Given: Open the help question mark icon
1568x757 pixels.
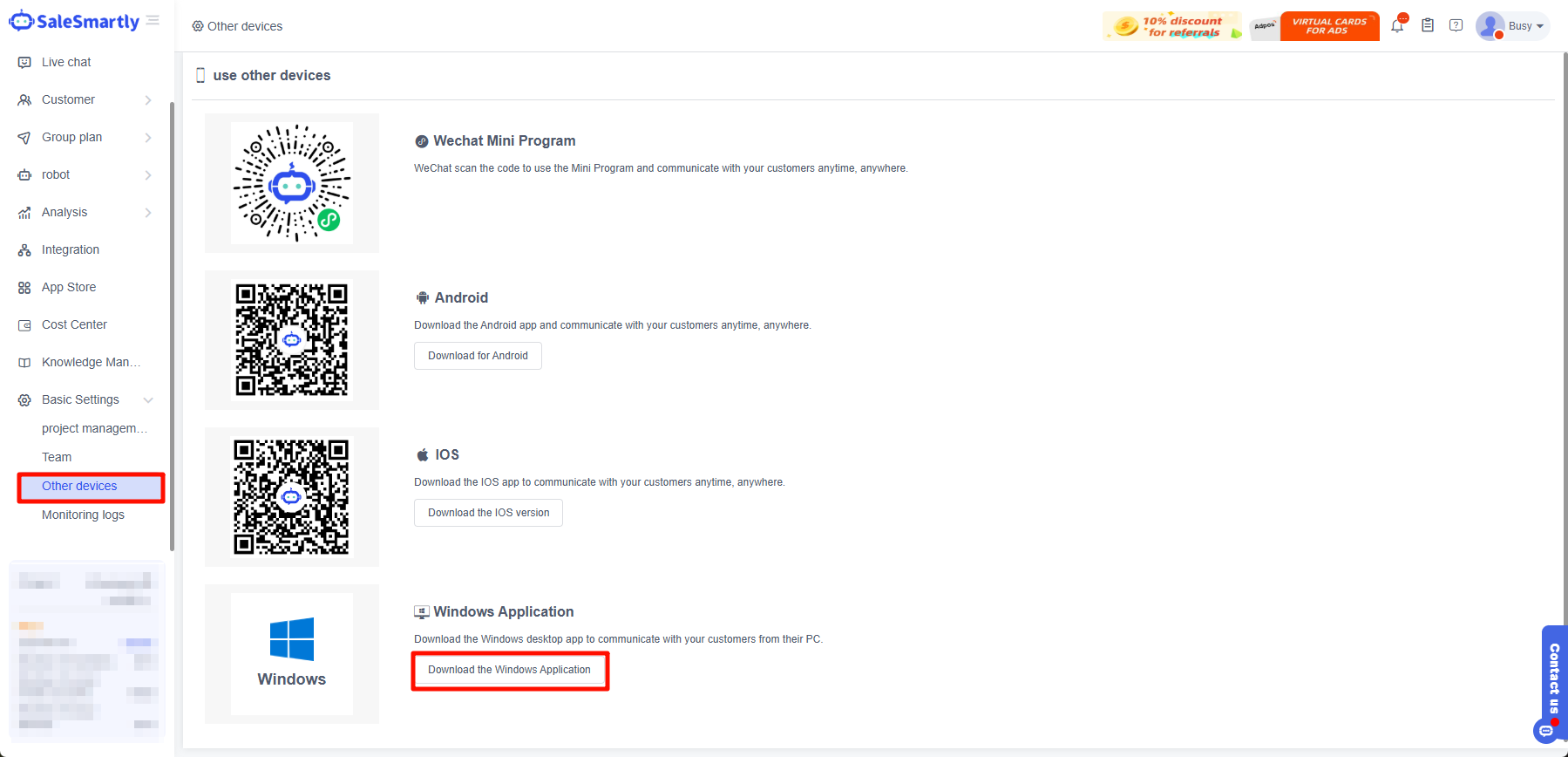Looking at the screenshot, I should pos(1456,25).
